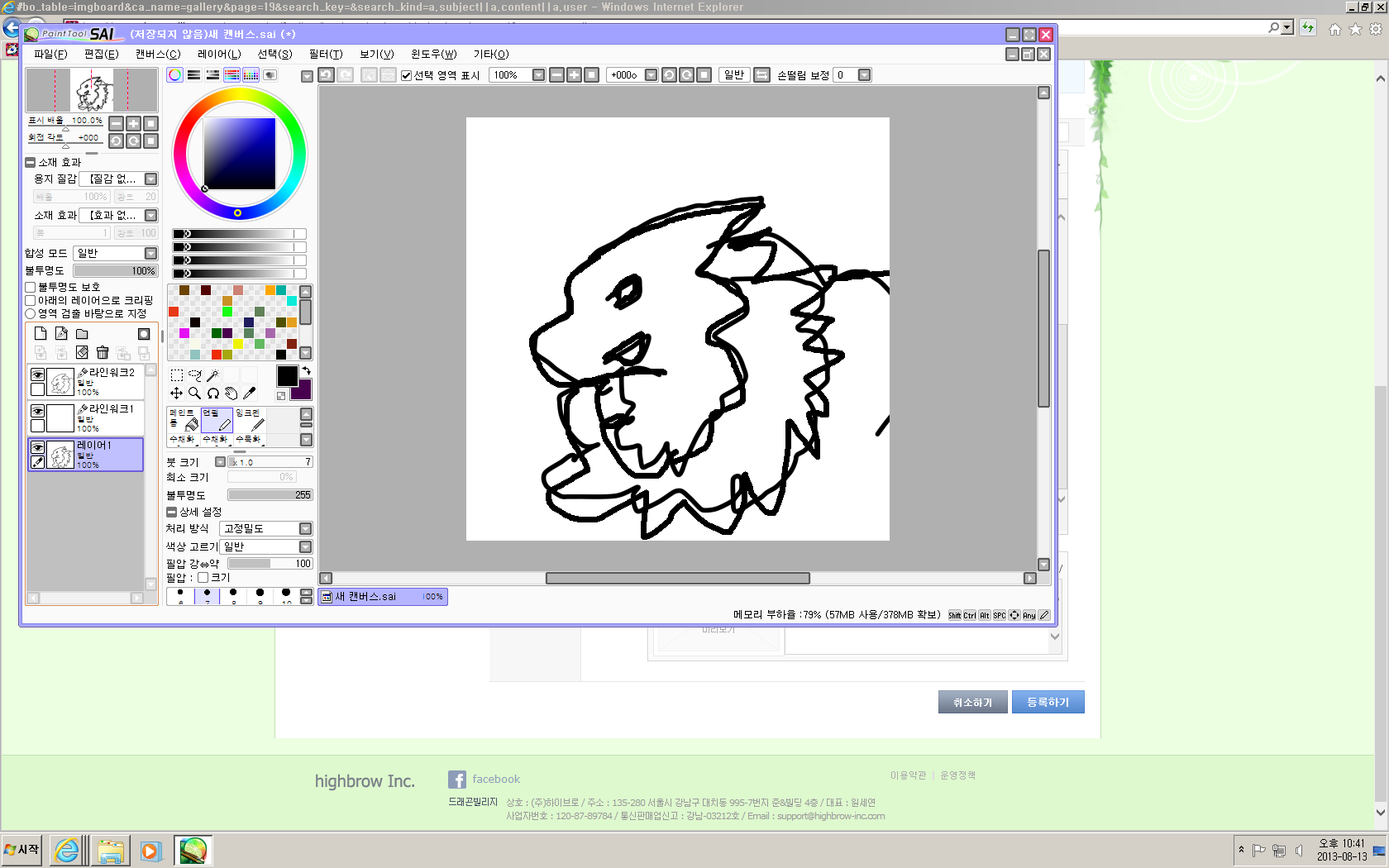The image size is (1389, 868).
Task: Create a new layer folder
Action: click(x=82, y=334)
